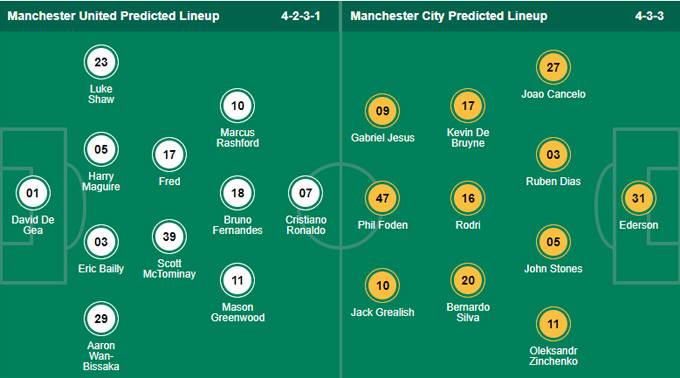Click Aaron Wan-Bissaka's number 29 circle
Image resolution: width=680 pixels, height=378 pixels.
coord(101,319)
